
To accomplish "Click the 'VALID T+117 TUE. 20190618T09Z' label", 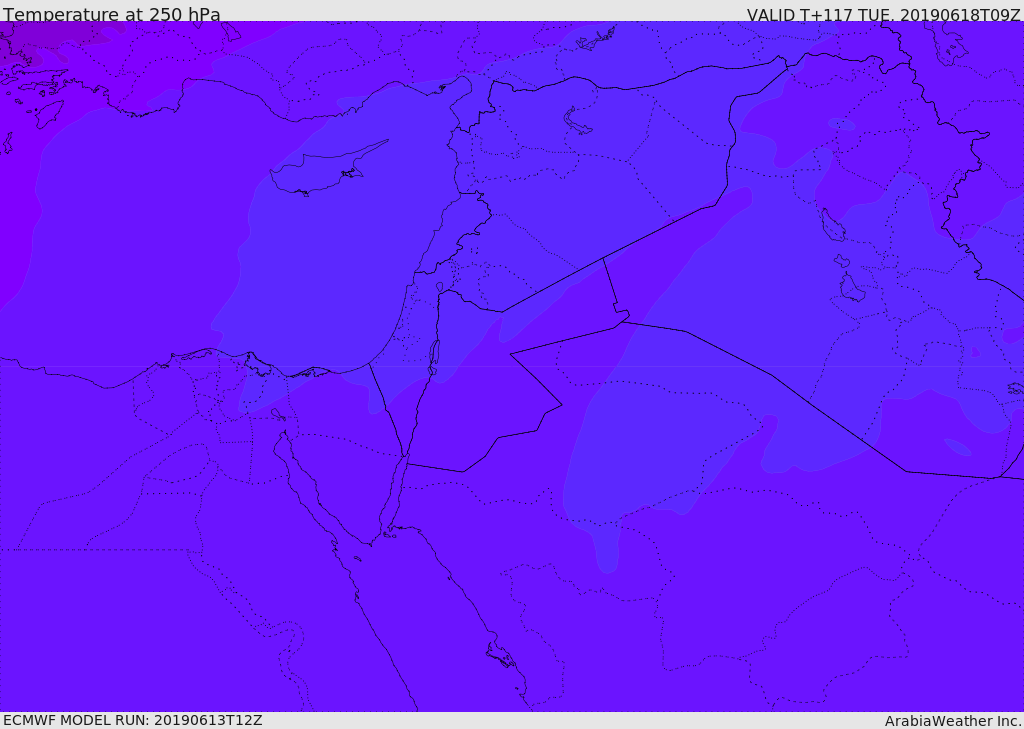I will 884,15.
